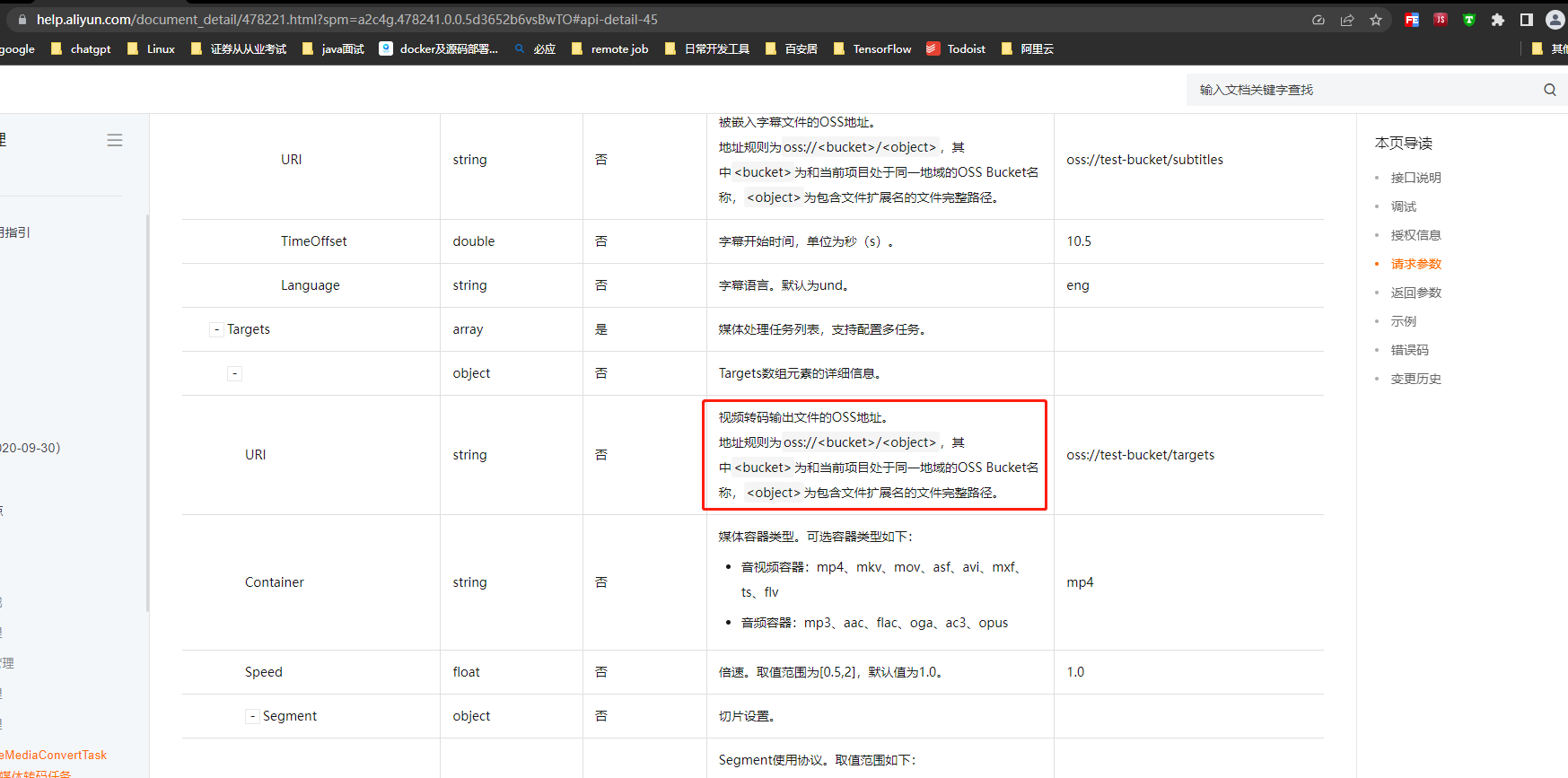The image size is (1568, 778).
Task: Click the search magnifier in docs search
Action: point(1550,90)
